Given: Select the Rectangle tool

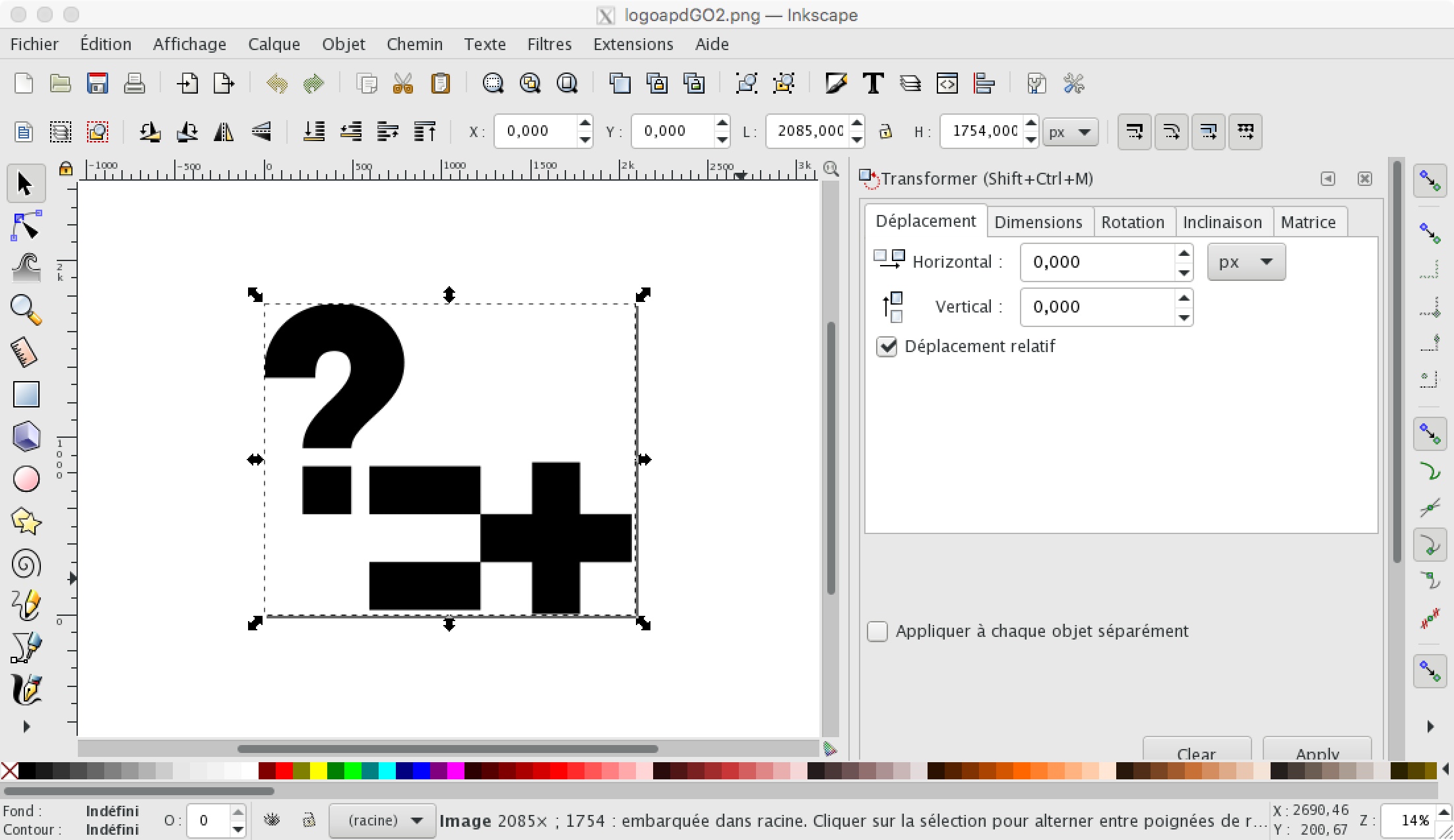Looking at the screenshot, I should (x=26, y=394).
